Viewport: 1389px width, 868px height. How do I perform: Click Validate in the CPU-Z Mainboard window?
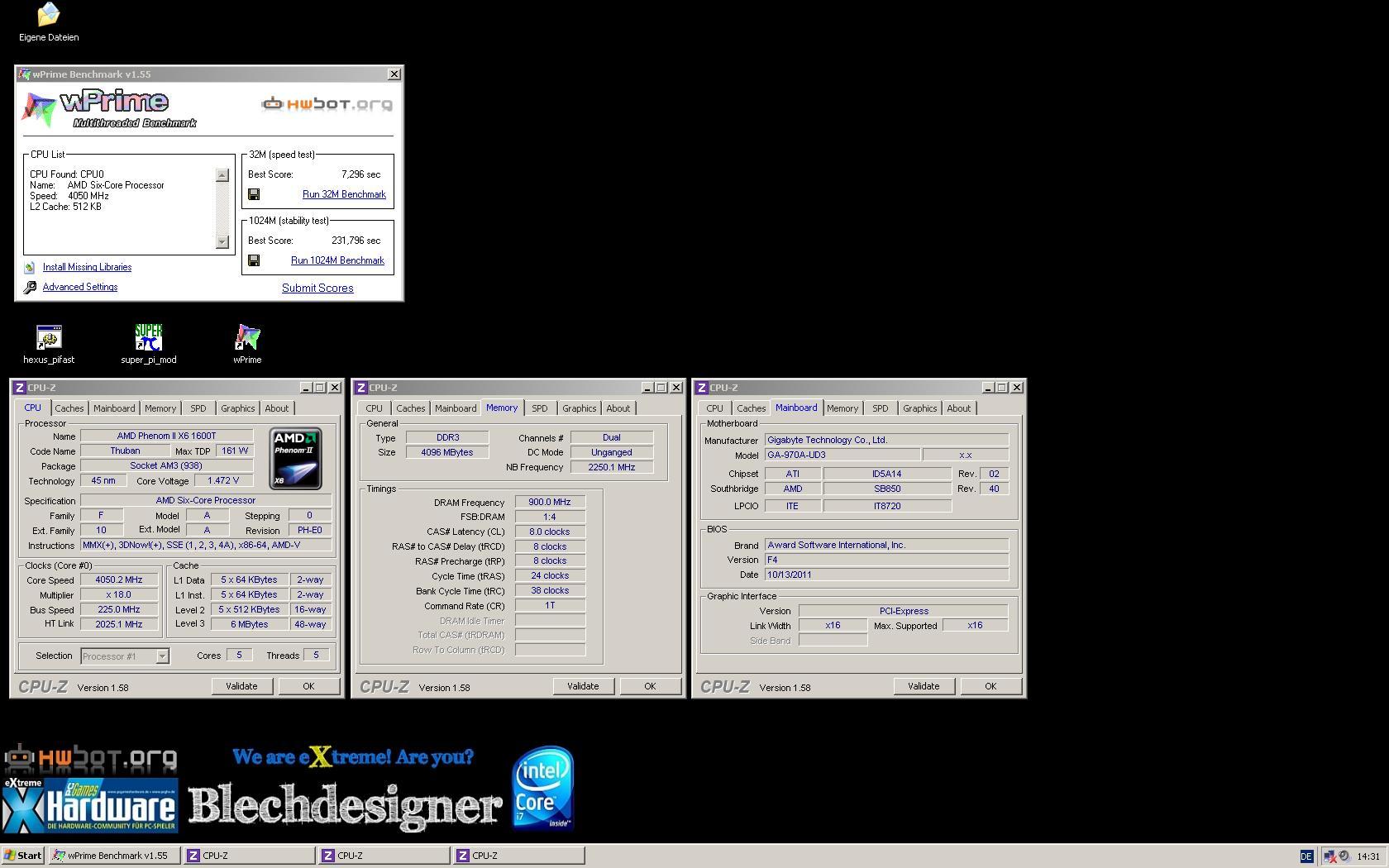[x=924, y=686]
